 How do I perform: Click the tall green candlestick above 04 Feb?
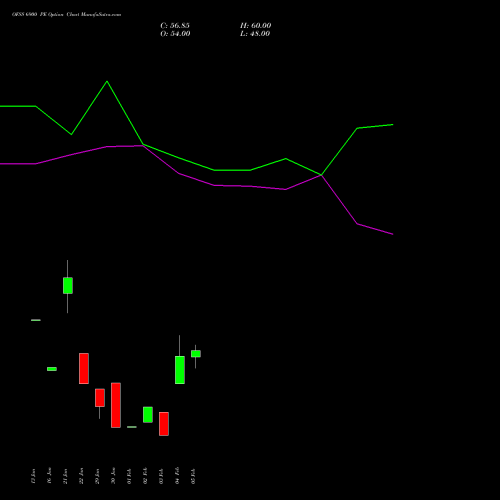[180, 370]
